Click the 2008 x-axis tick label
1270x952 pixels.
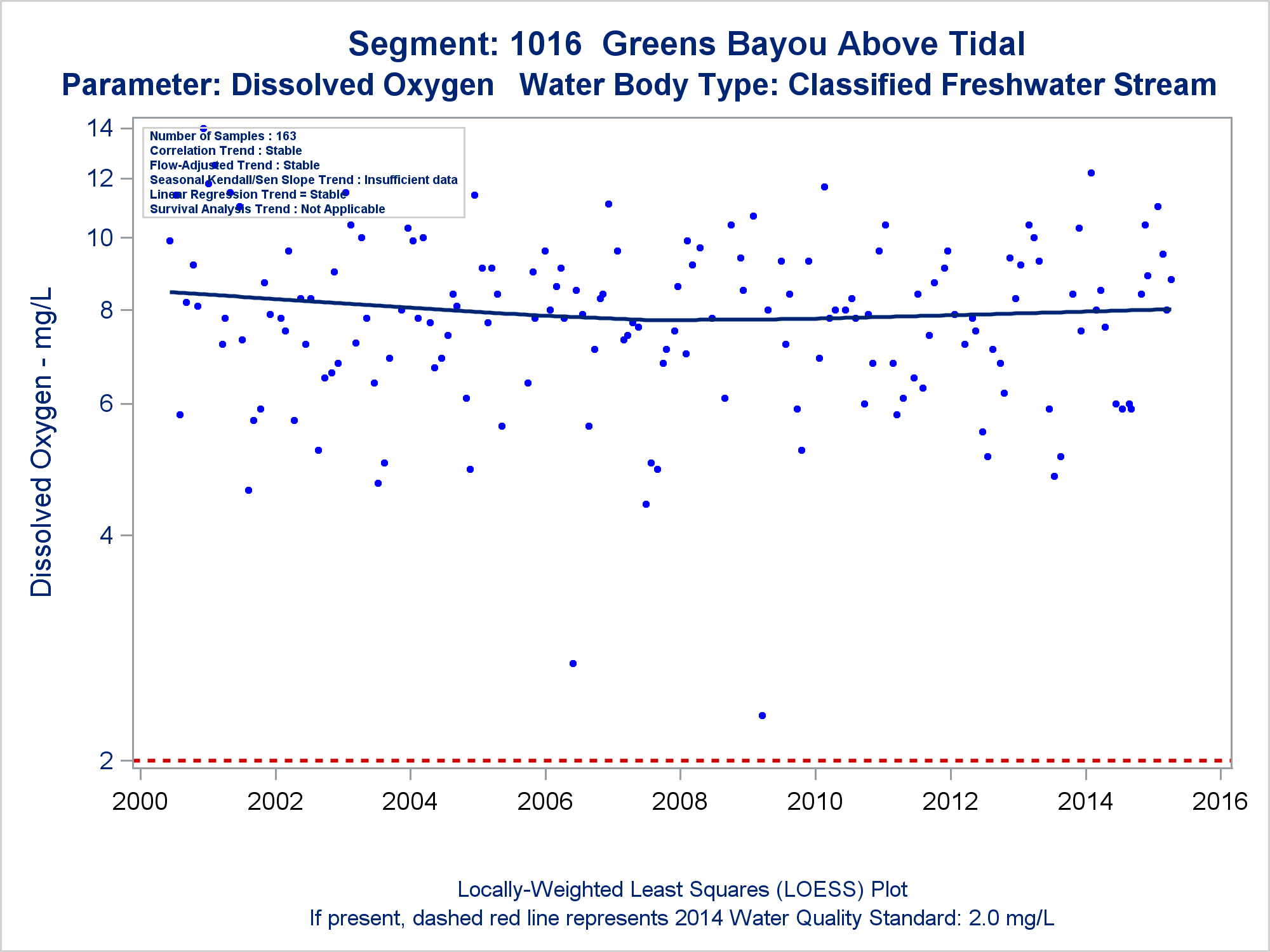[x=679, y=801]
